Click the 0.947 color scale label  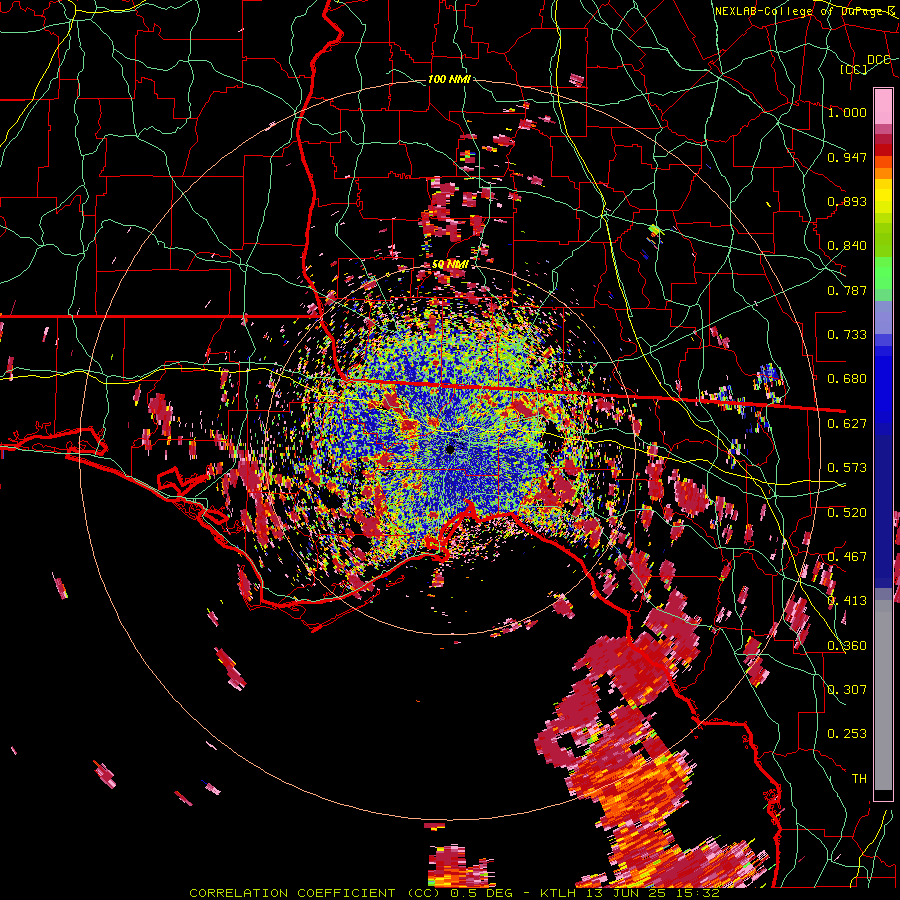point(847,157)
